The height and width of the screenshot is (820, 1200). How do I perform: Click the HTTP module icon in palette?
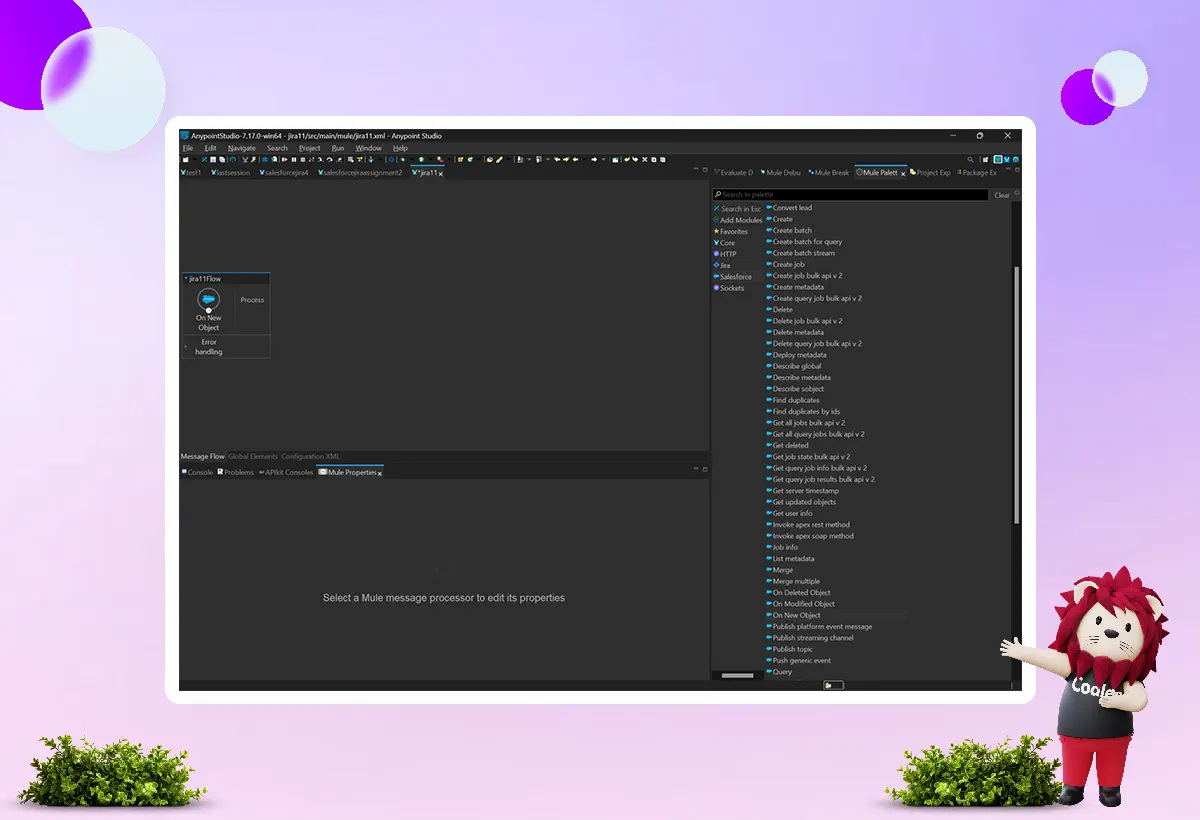(716, 254)
